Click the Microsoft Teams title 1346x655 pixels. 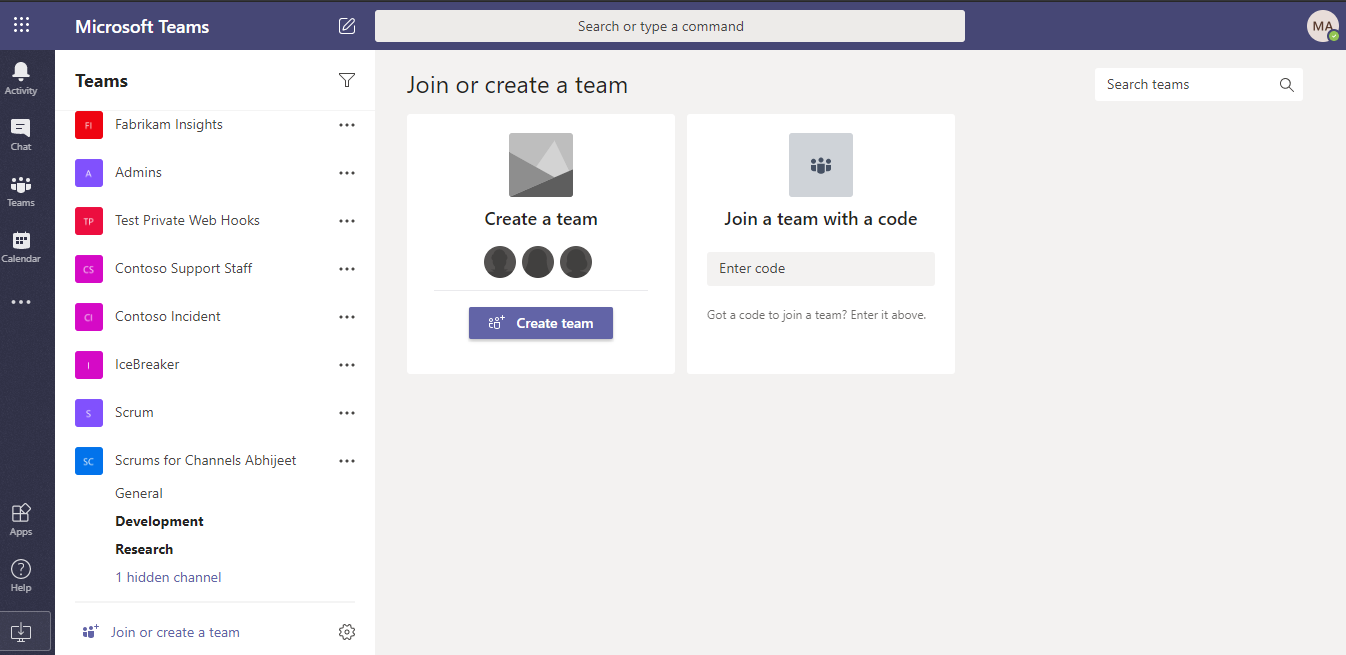(142, 27)
